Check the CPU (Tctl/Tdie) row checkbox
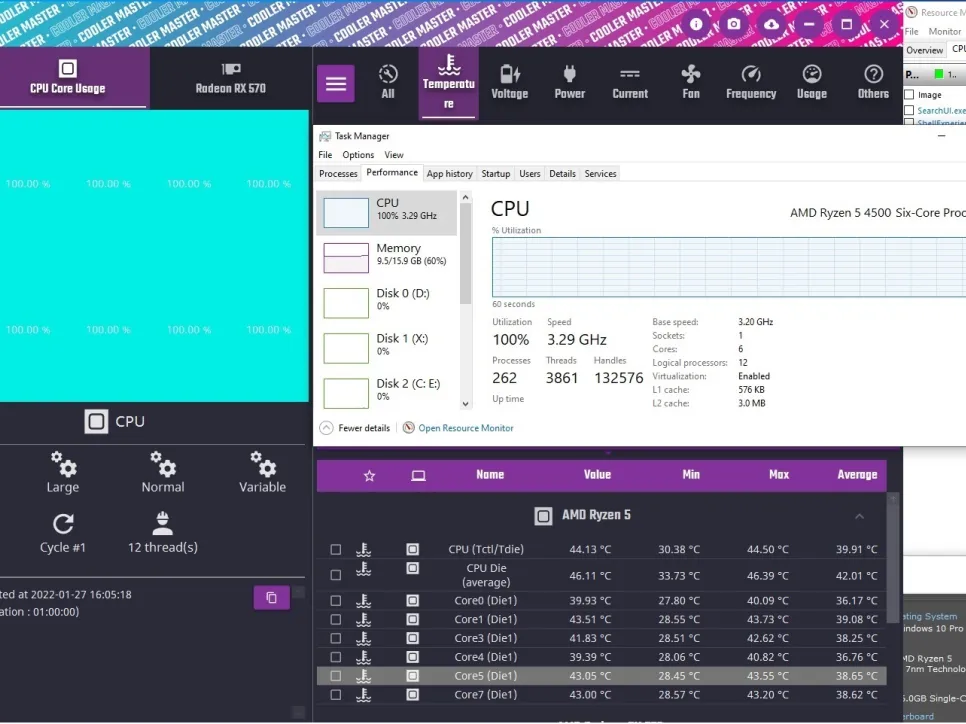 336,549
